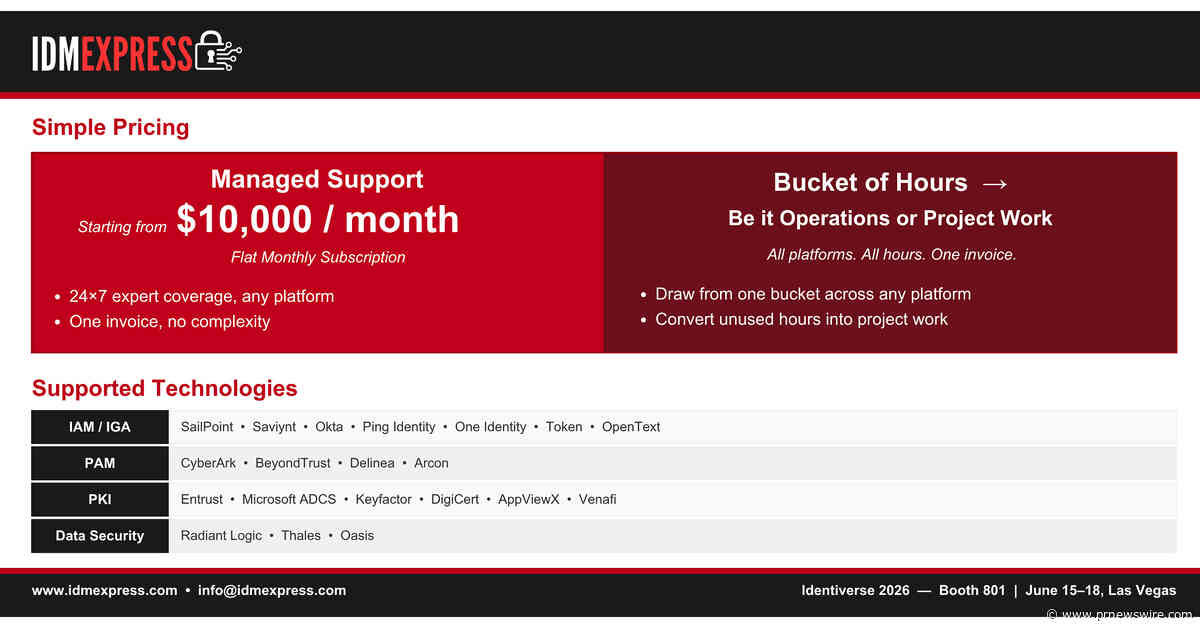Click SailPoint in the IAM row
1200x628 pixels.
pyautogui.click(x=207, y=427)
